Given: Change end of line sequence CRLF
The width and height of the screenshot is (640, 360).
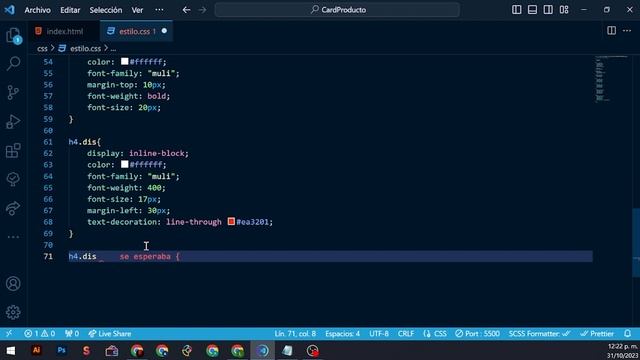Looking at the screenshot, I should (406, 333).
